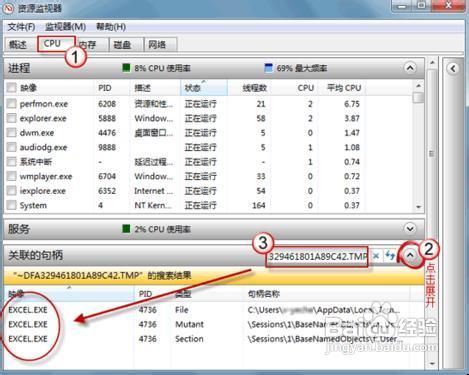The height and width of the screenshot is (375, 469).
Task: Tick the select-all checkbox beside 映像 header
Action: pyautogui.click(x=11, y=88)
